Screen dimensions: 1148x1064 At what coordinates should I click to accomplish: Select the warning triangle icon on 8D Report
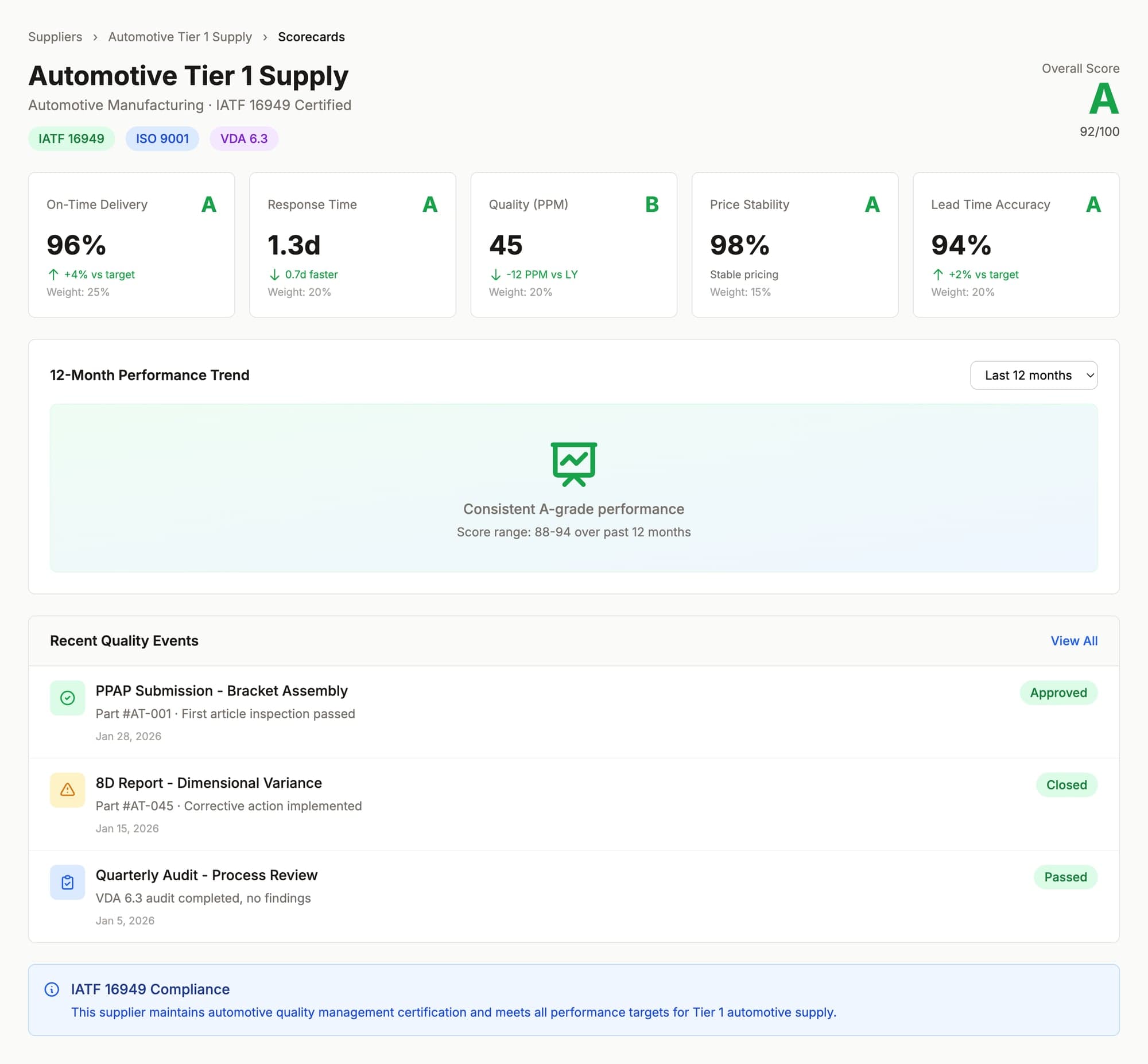point(67,790)
